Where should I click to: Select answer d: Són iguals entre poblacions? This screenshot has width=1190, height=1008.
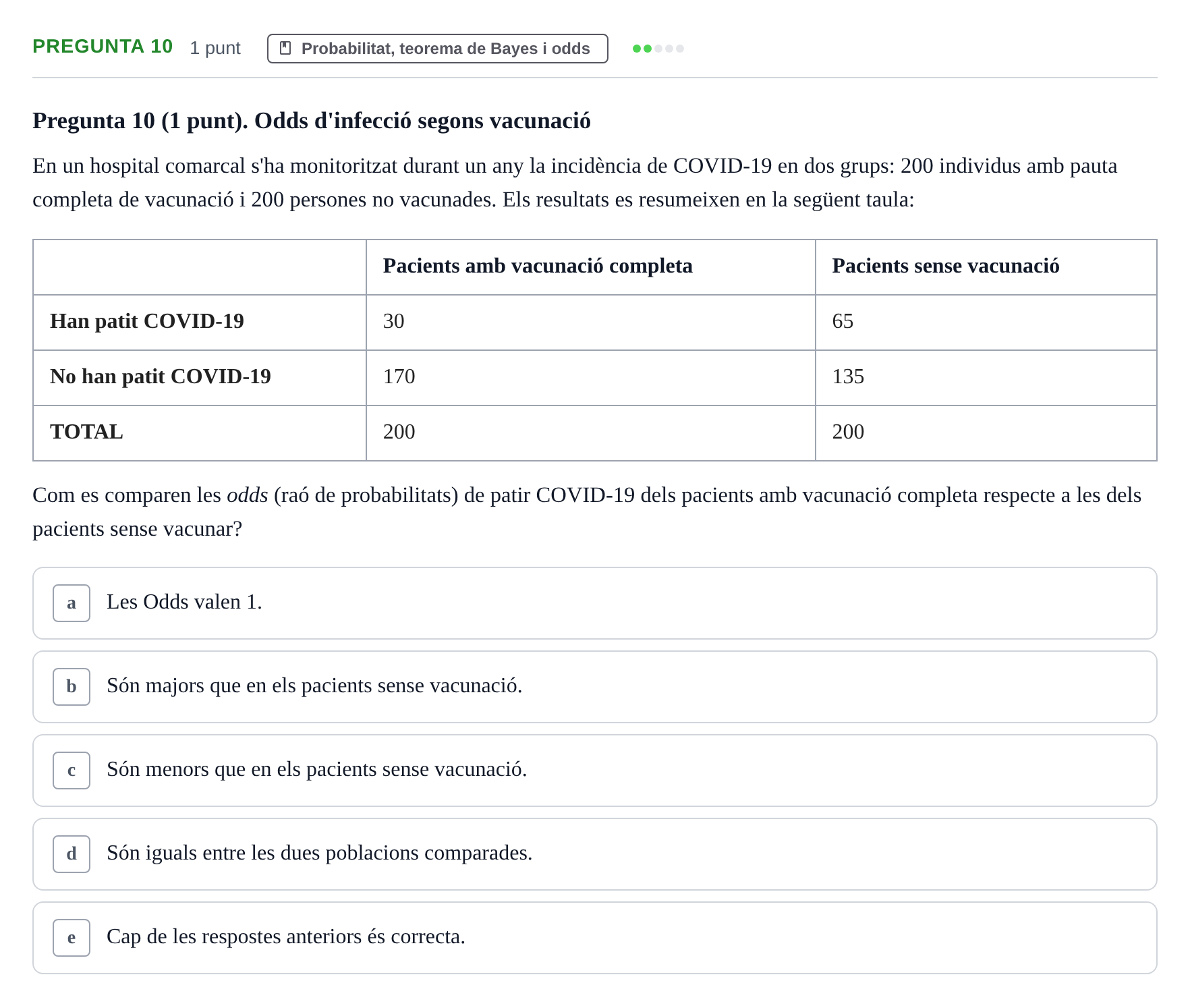(x=594, y=854)
